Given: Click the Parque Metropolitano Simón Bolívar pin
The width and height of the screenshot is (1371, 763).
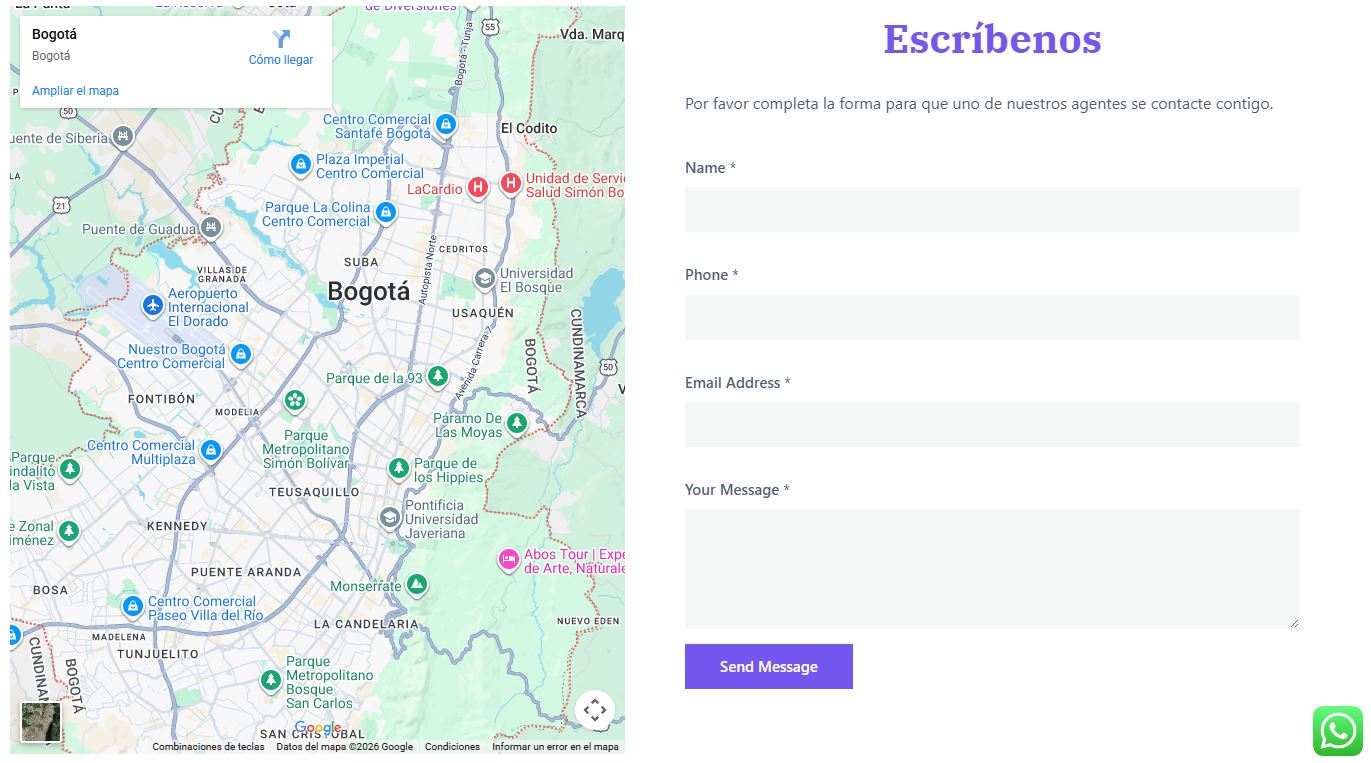Looking at the screenshot, I should [294, 401].
